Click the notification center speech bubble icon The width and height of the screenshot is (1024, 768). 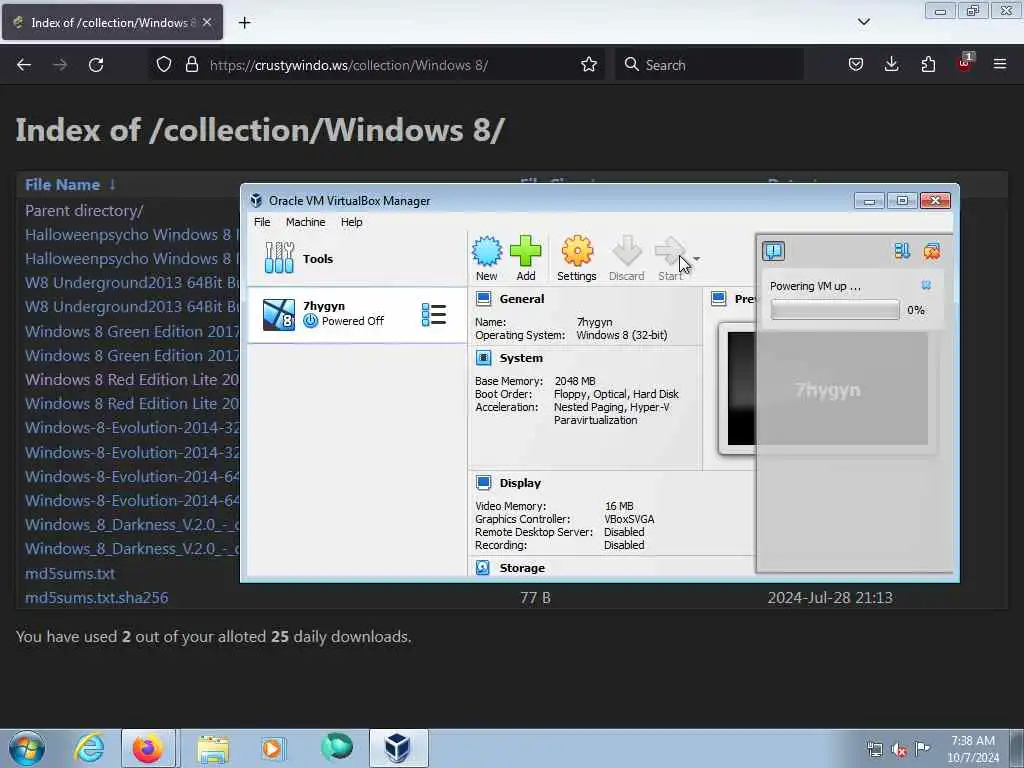coord(774,251)
